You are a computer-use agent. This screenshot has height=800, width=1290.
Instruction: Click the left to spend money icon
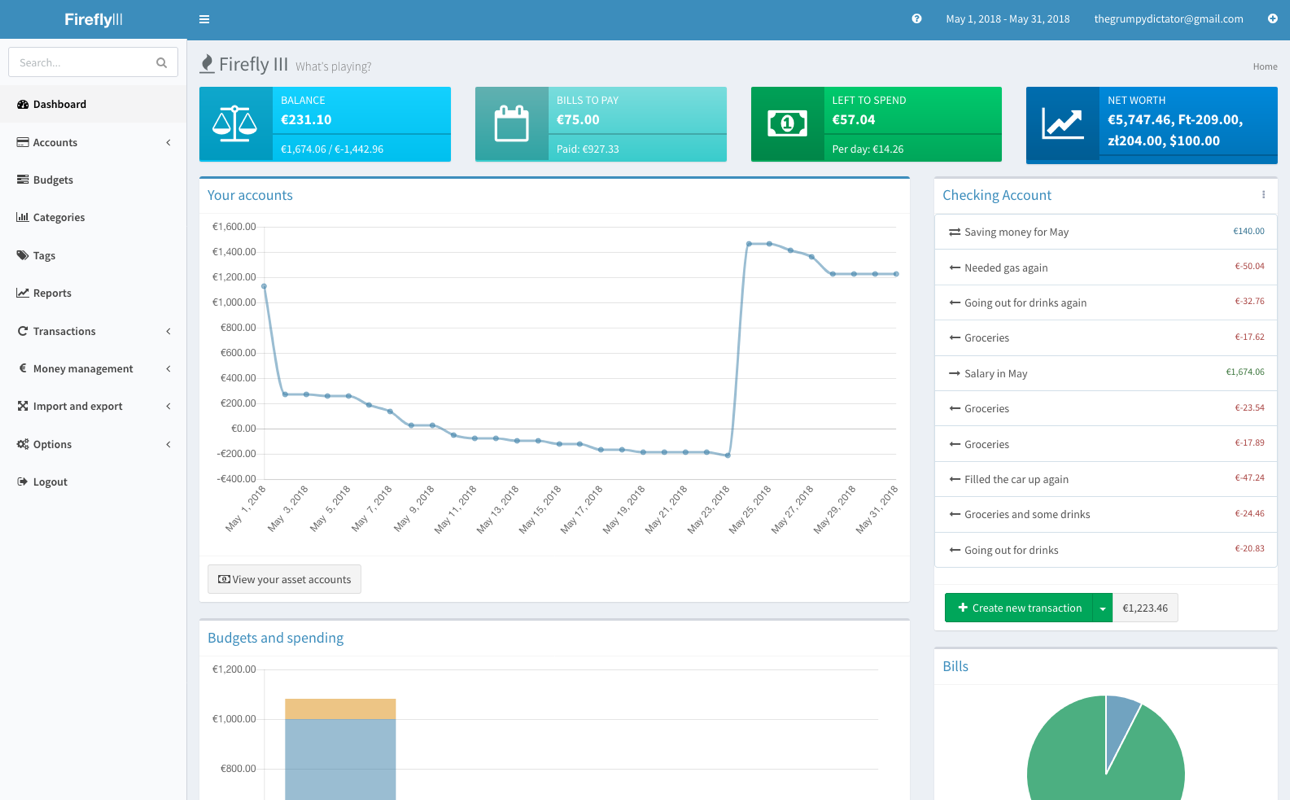tap(787, 124)
